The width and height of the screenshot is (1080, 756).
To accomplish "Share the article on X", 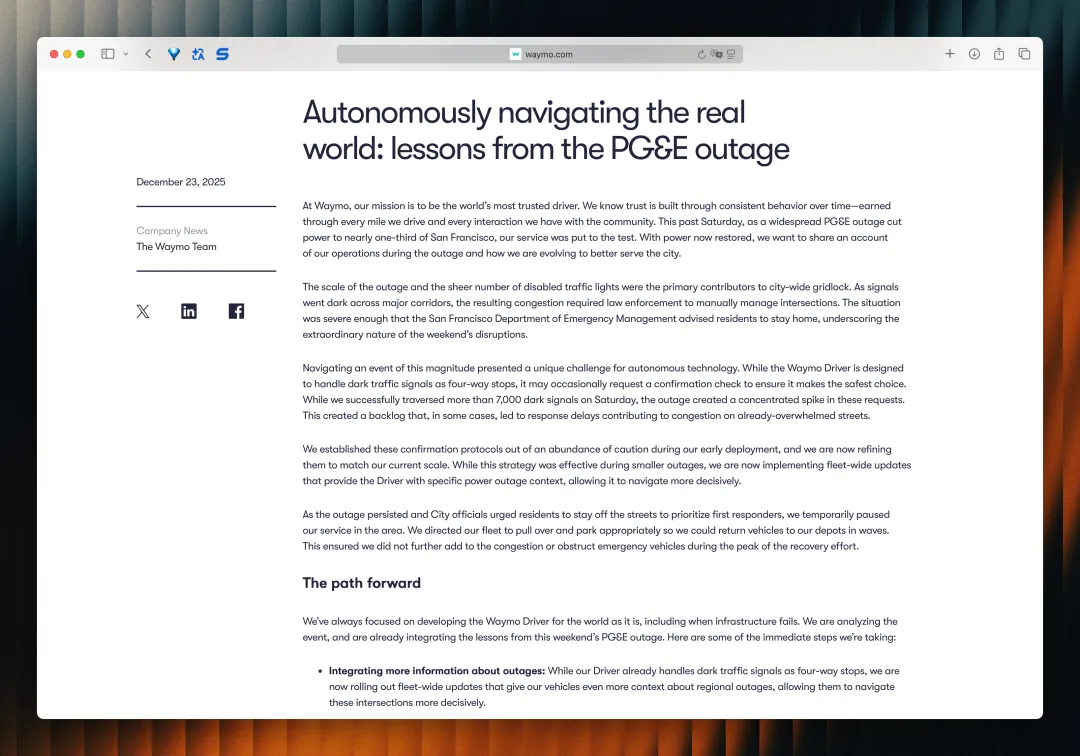I will 143,311.
